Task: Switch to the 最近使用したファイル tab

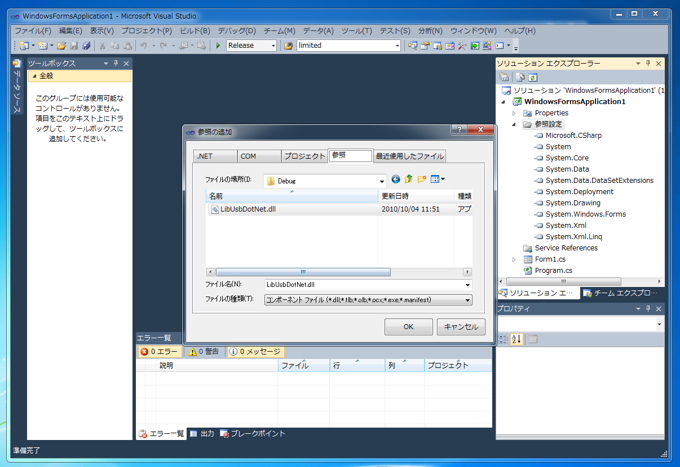Action: point(409,156)
